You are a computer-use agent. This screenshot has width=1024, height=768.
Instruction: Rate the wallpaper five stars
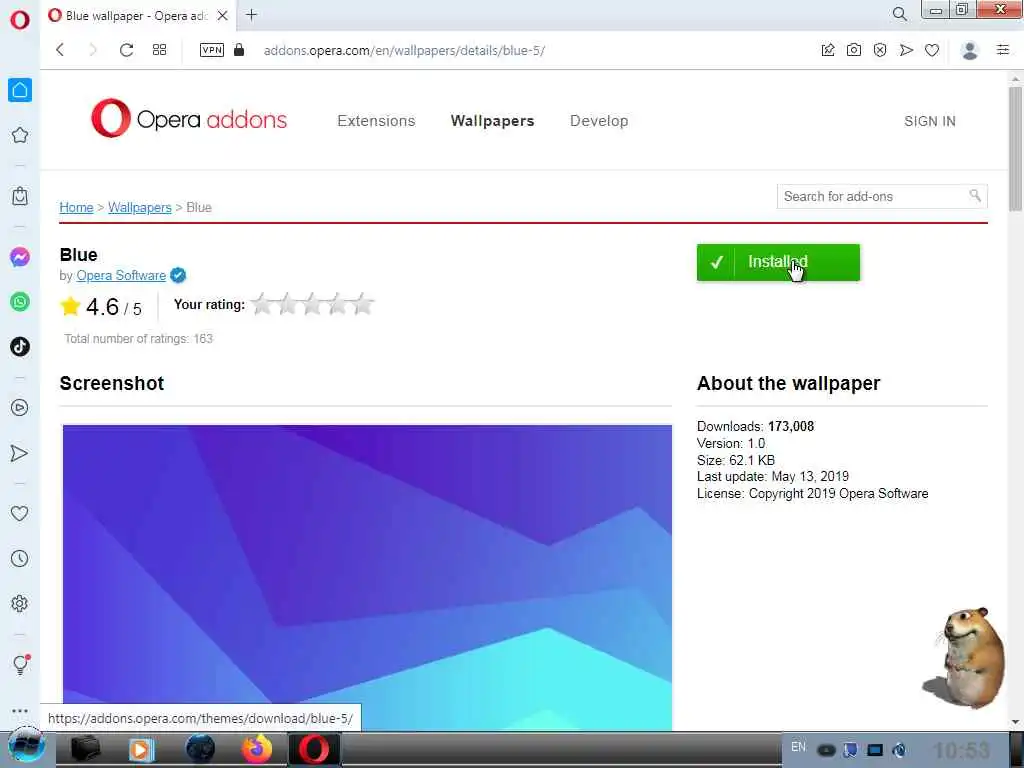tap(362, 304)
